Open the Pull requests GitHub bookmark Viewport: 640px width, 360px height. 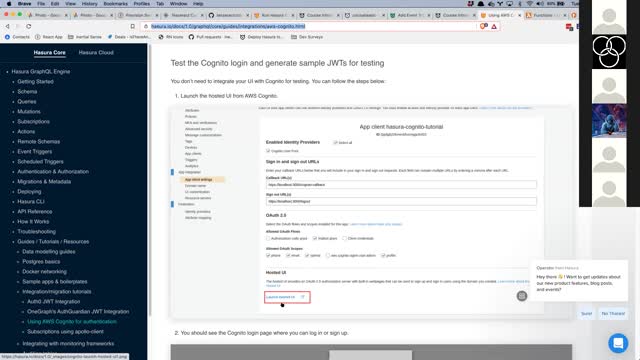210,37
